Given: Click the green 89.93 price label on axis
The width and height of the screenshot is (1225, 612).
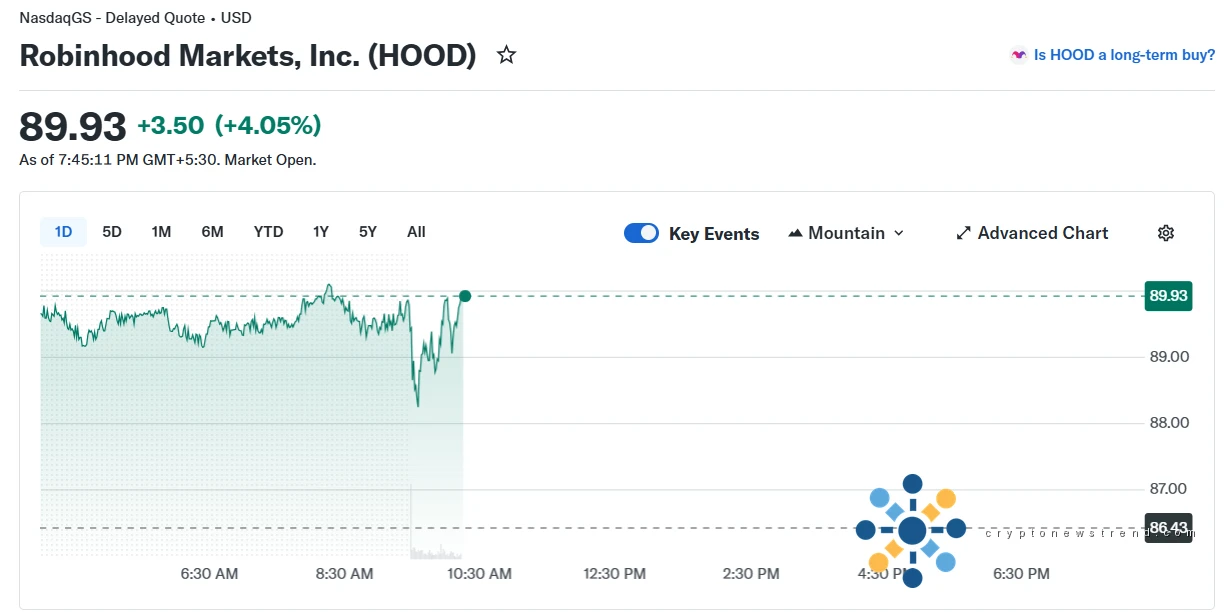Looking at the screenshot, I should click(x=1168, y=296).
